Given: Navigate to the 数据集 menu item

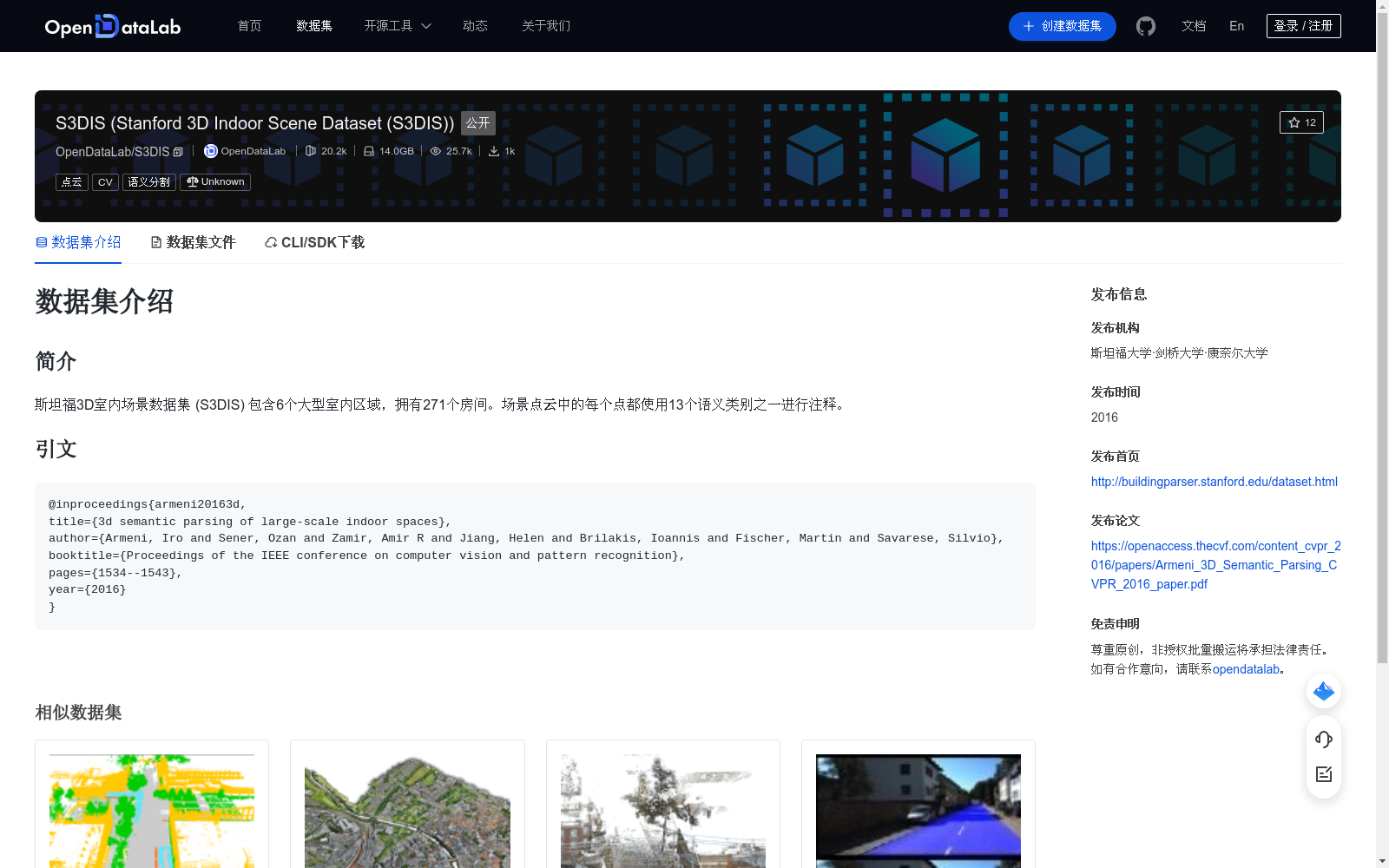Looking at the screenshot, I should coord(313,26).
